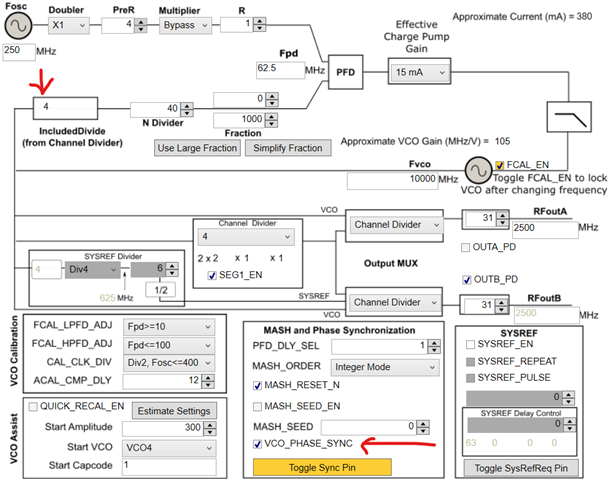Open the RFoutB output MUX dropdown

coord(395,303)
